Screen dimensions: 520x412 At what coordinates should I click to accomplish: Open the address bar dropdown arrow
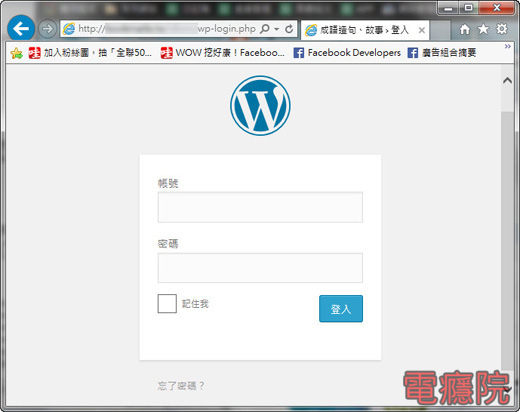coord(277,29)
